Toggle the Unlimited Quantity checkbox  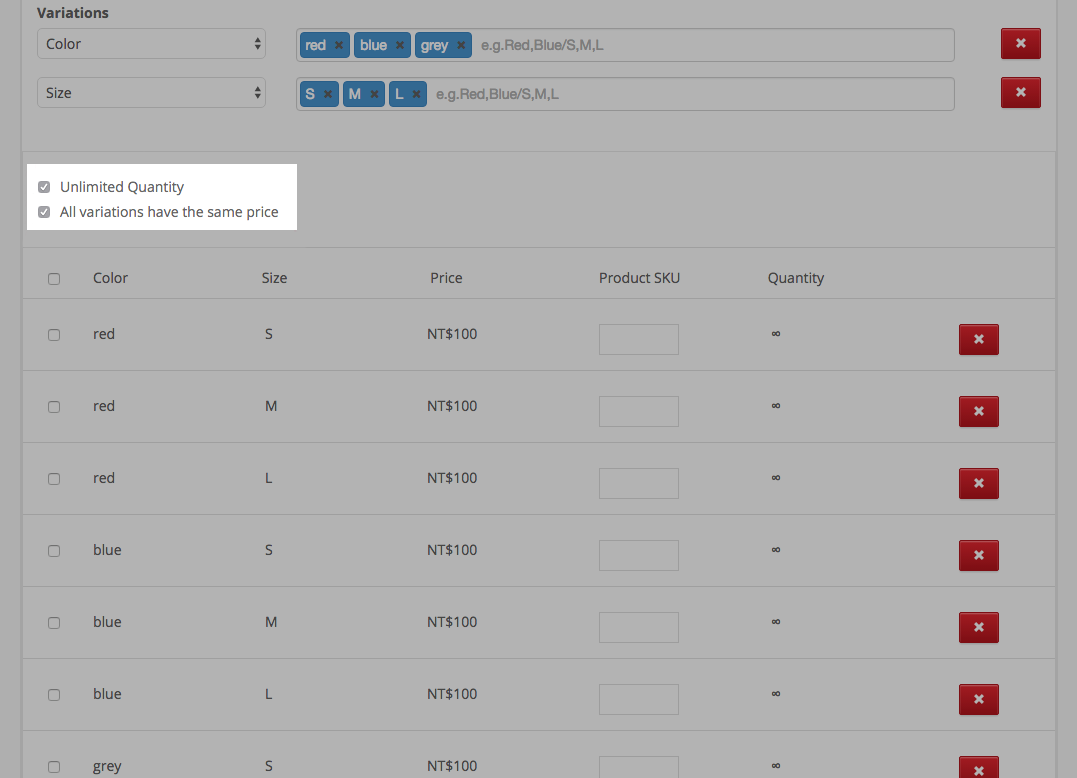44,187
